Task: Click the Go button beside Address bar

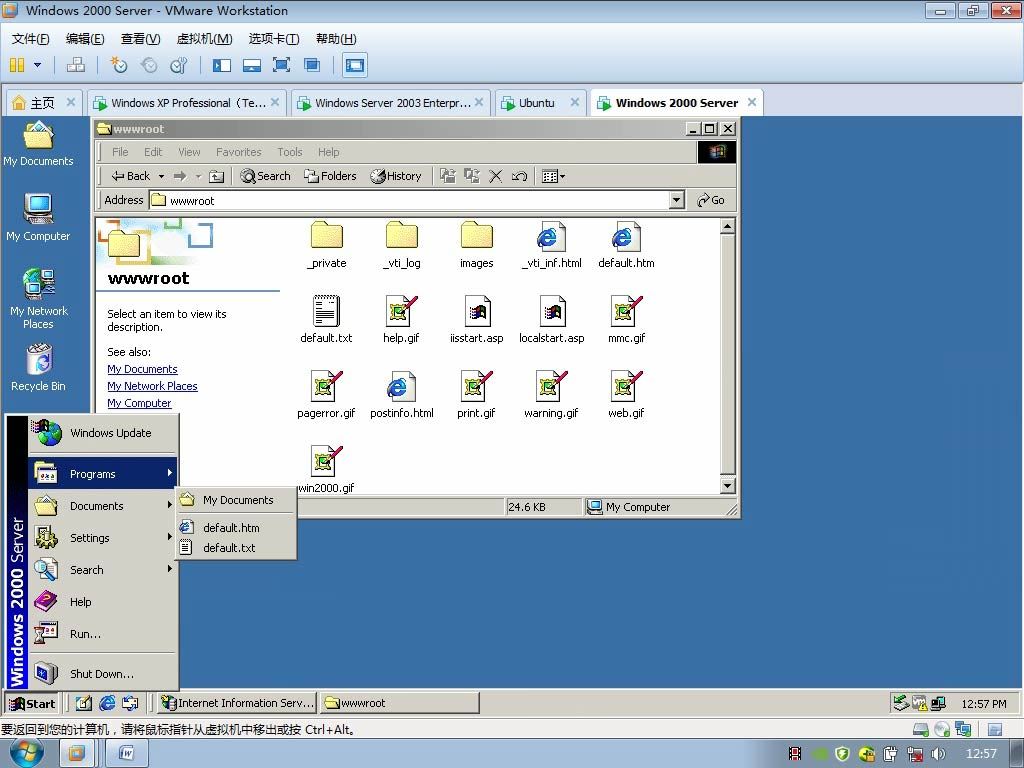Action: 711,200
